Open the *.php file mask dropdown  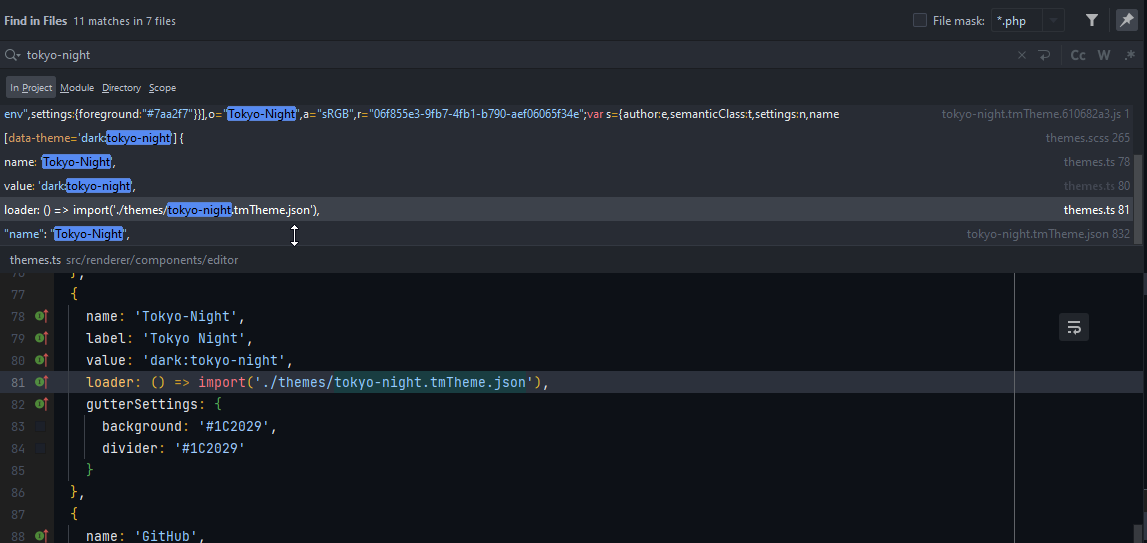pyautogui.click(x=1053, y=20)
